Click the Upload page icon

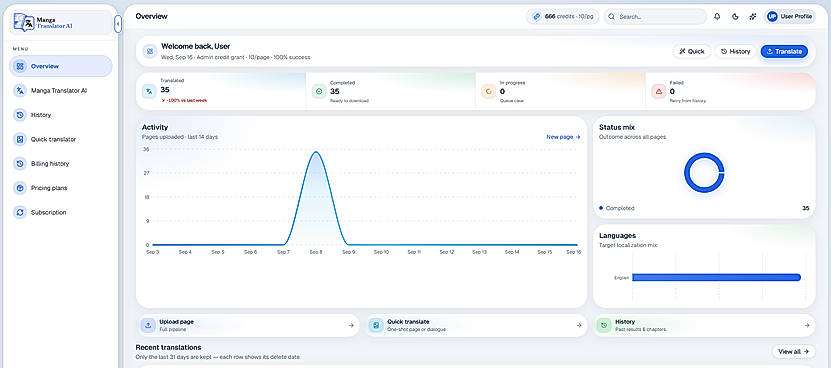tap(148, 326)
